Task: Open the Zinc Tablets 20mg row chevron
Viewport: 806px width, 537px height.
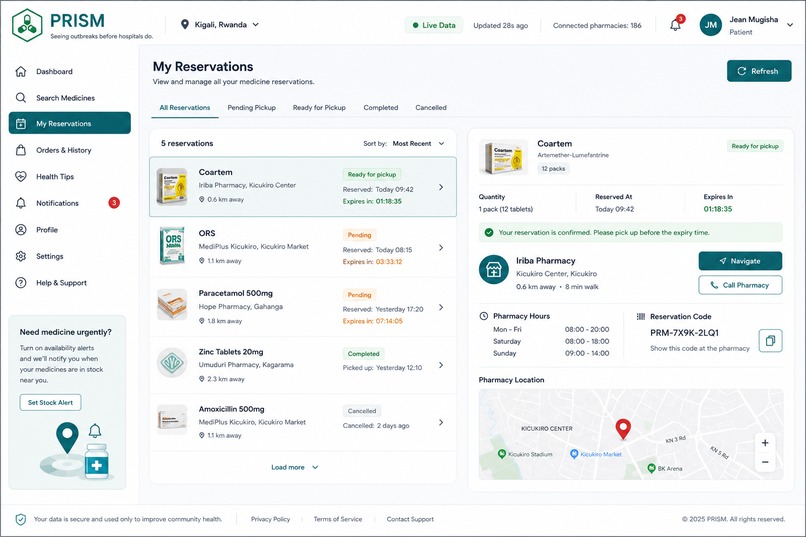Action: click(441, 365)
